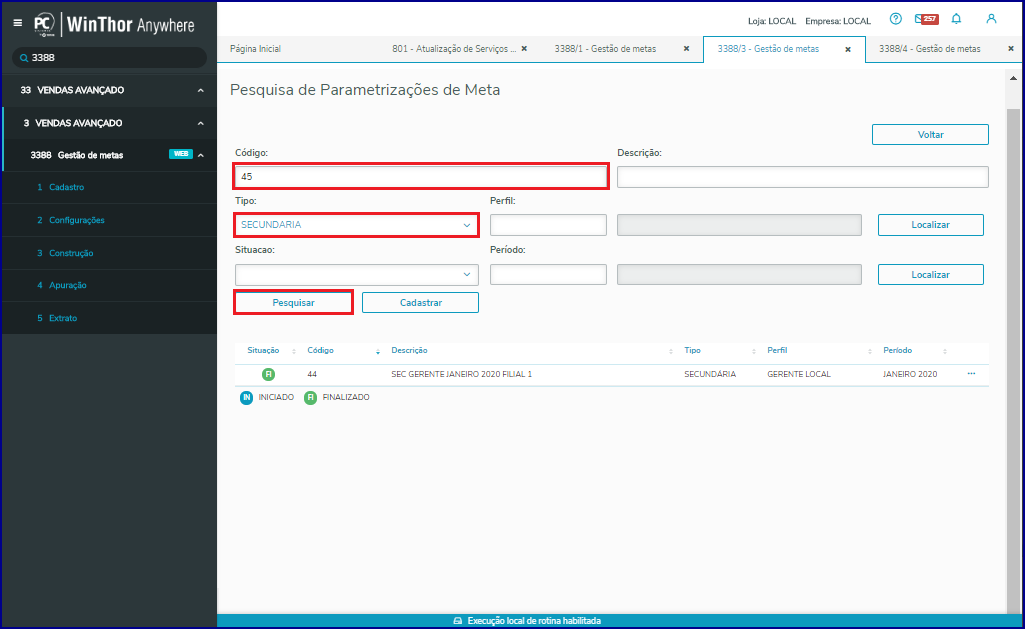Open the Tipo dropdown showing SECUNDARIA
Screen dimensions: 1025x629
tap(356, 225)
